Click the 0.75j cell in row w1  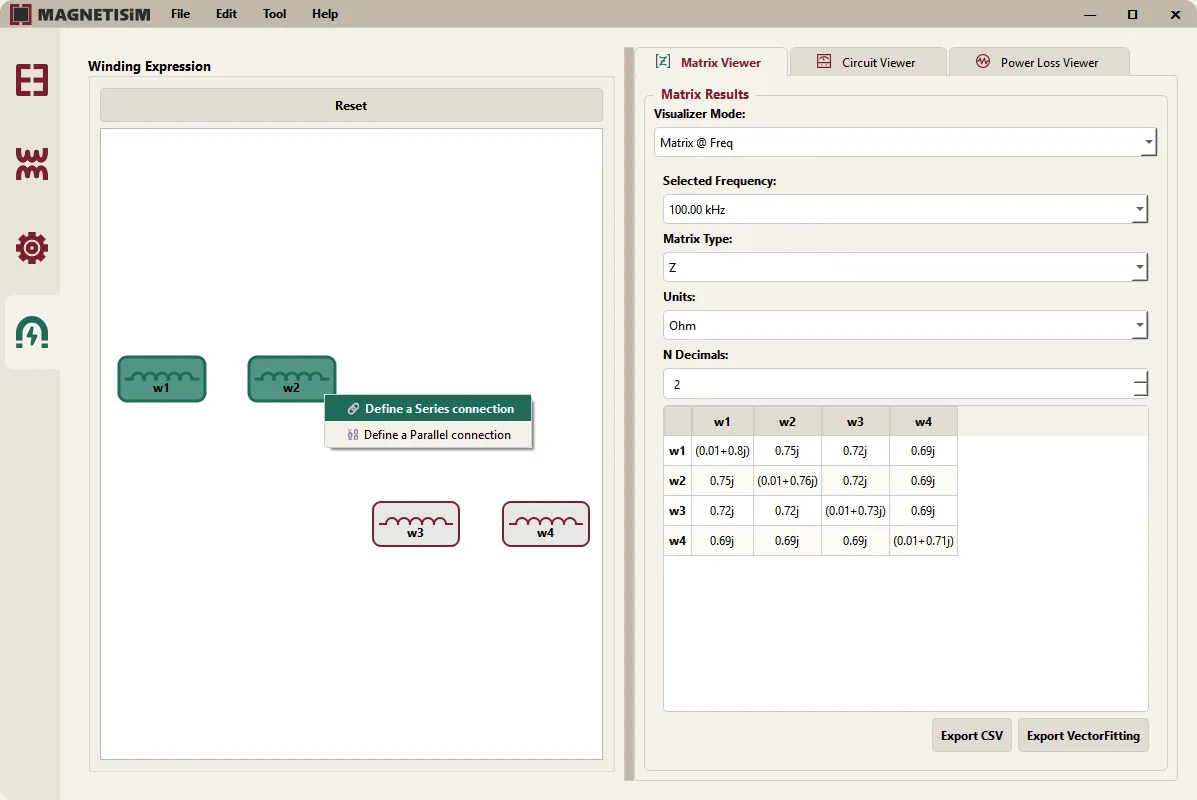pyautogui.click(x=787, y=451)
